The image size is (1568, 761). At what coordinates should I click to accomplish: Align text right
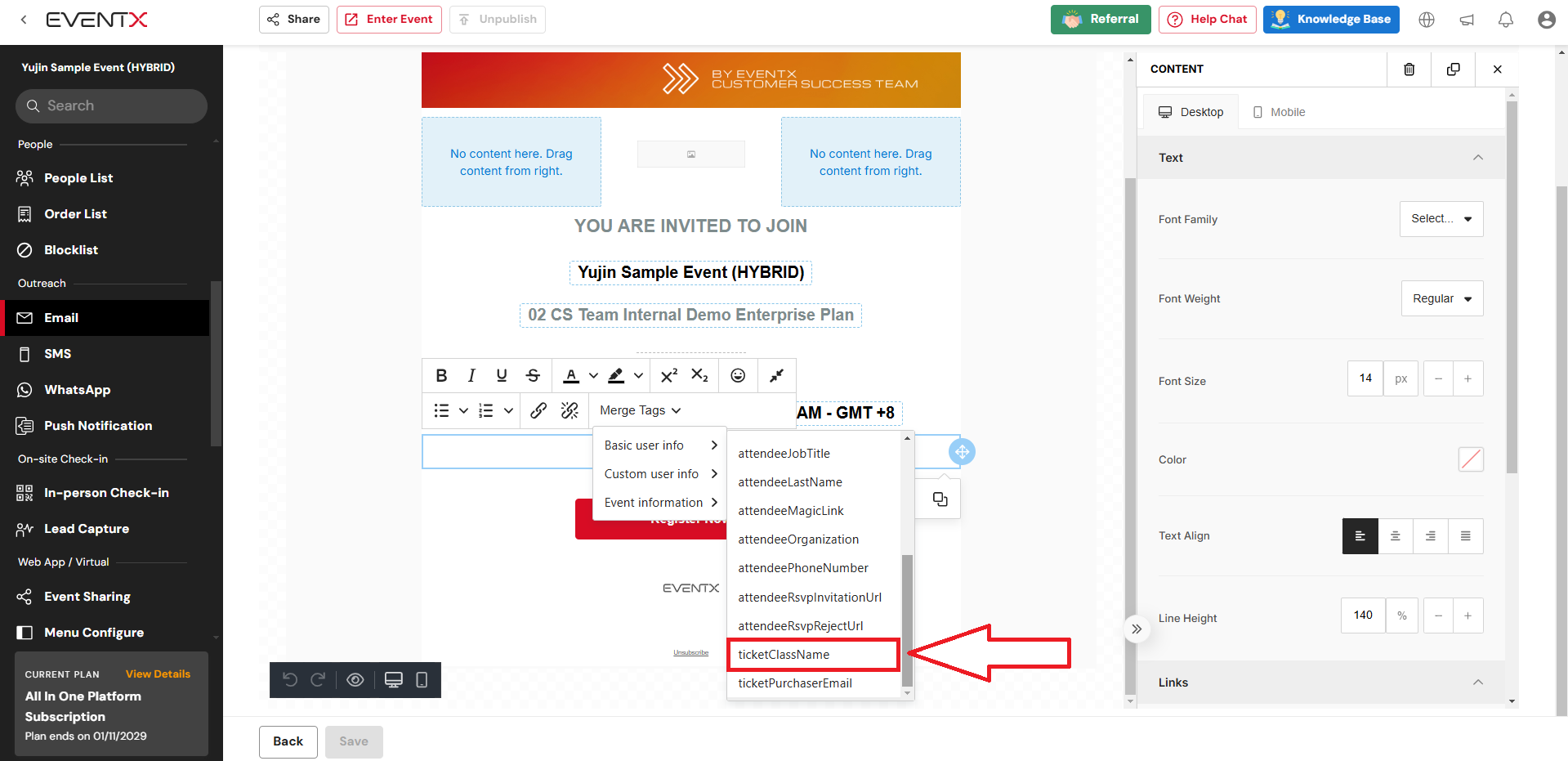tap(1431, 536)
